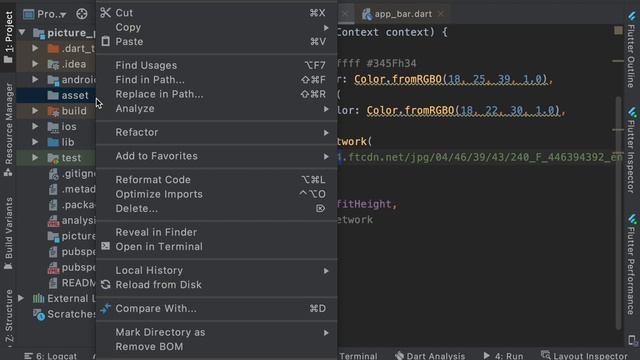Image resolution: width=640 pixels, height=360 pixels.
Task: Expand the lib folder in project tree
Action: pyautogui.click(x=36, y=142)
